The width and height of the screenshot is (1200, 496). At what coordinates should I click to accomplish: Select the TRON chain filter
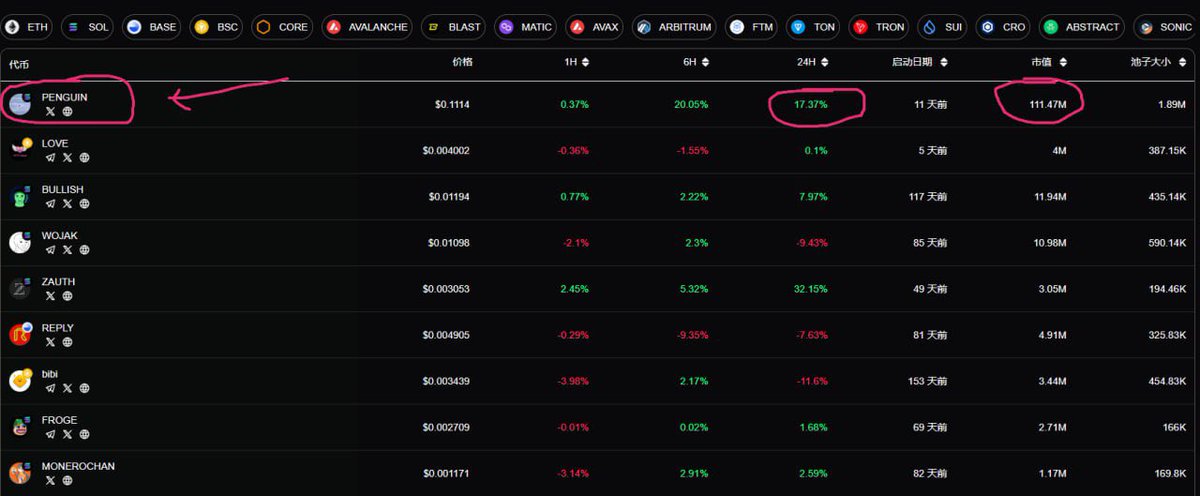click(x=878, y=27)
